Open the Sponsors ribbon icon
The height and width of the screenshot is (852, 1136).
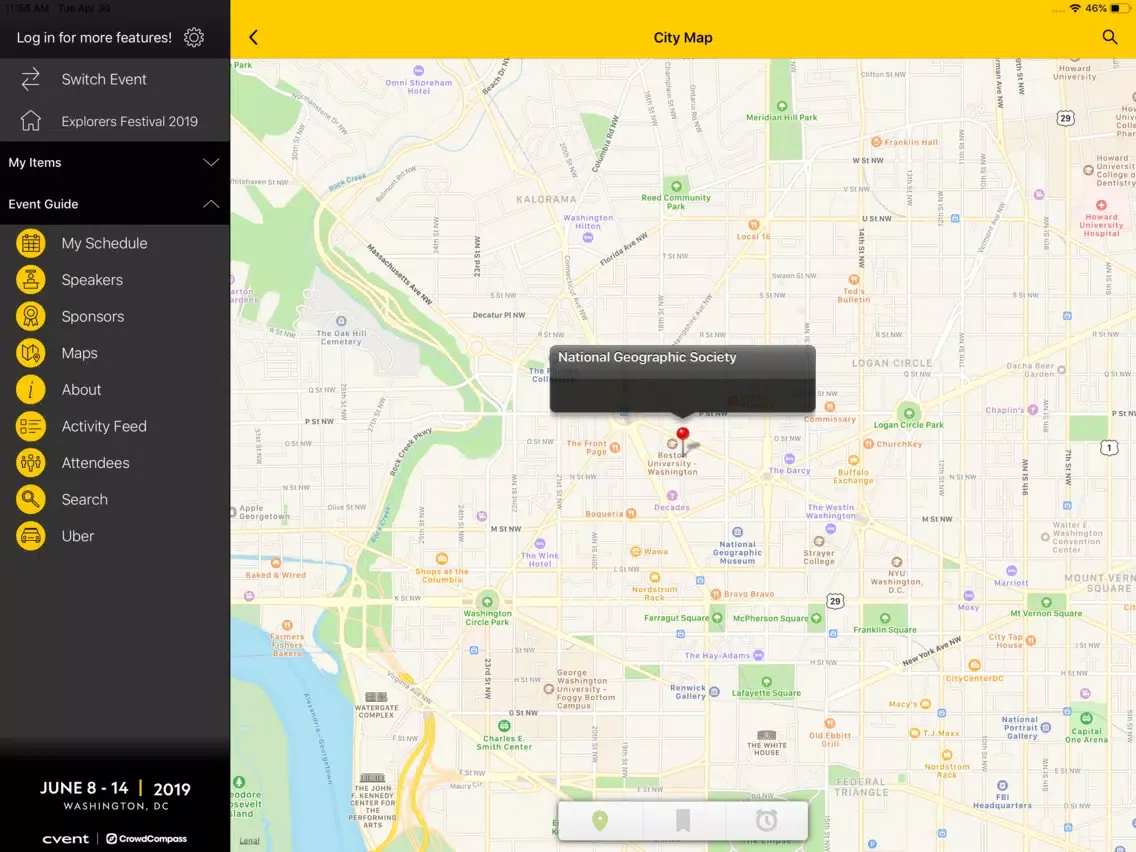coord(30,317)
